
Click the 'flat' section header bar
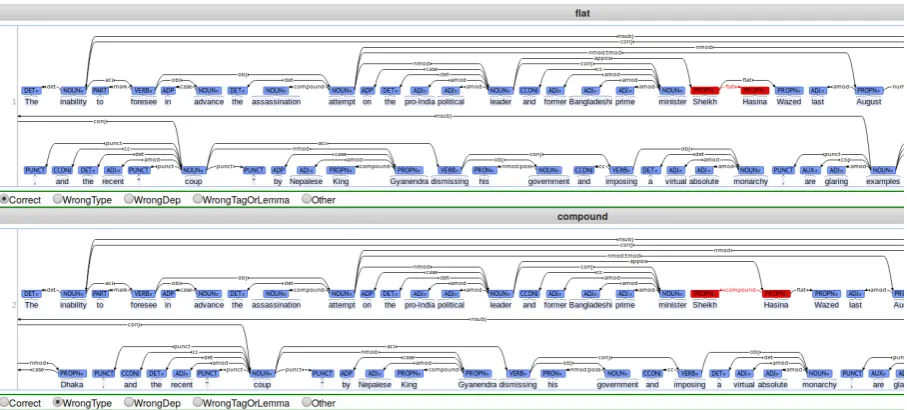coord(454,13)
